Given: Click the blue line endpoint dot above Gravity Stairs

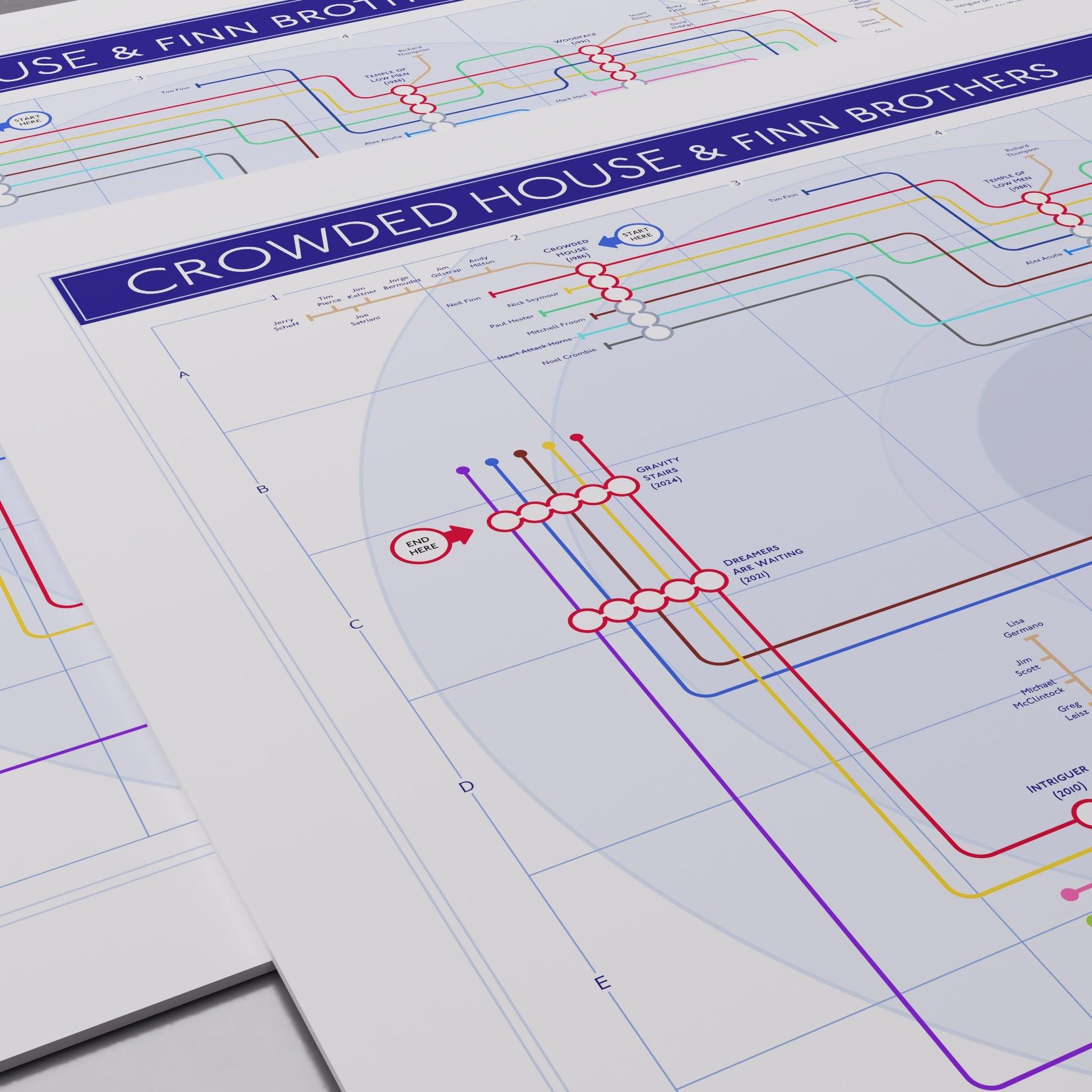Looking at the screenshot, I should (492, 462).
